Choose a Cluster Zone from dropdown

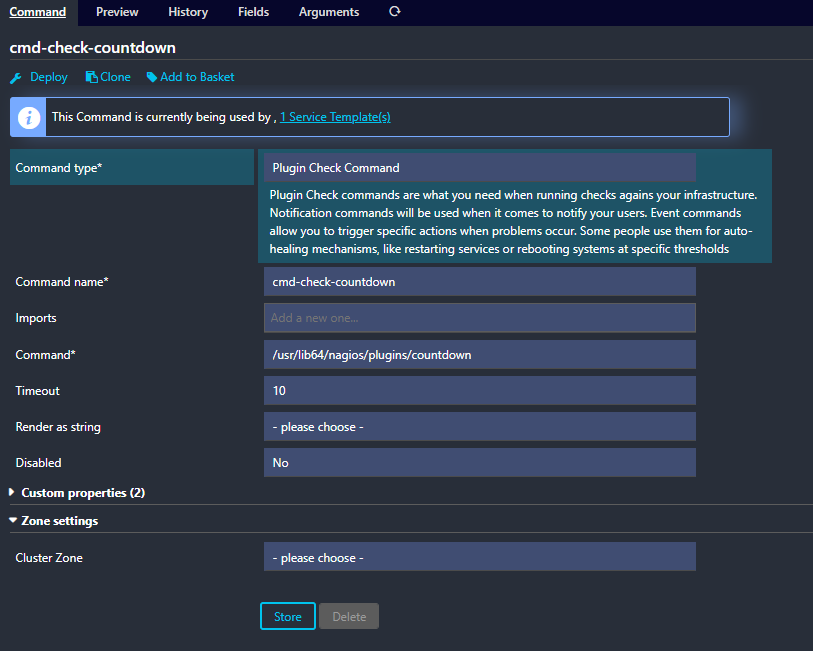tap(479, 558)
